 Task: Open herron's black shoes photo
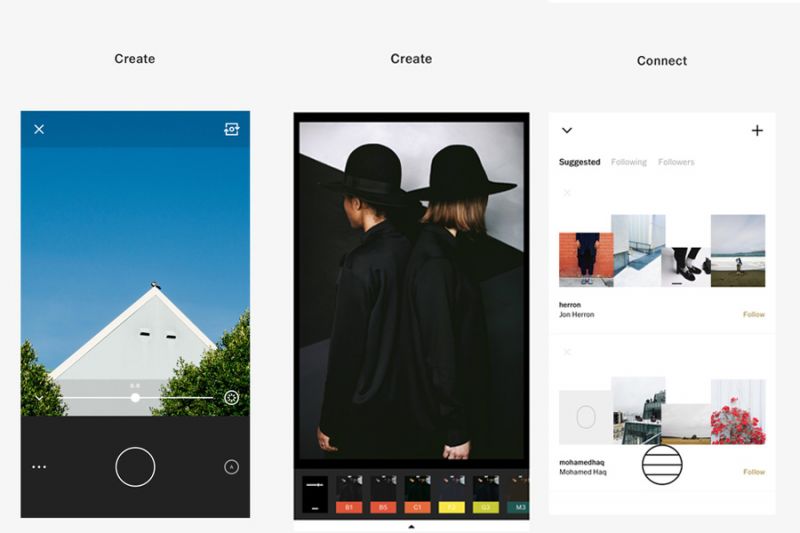point(686,267)
